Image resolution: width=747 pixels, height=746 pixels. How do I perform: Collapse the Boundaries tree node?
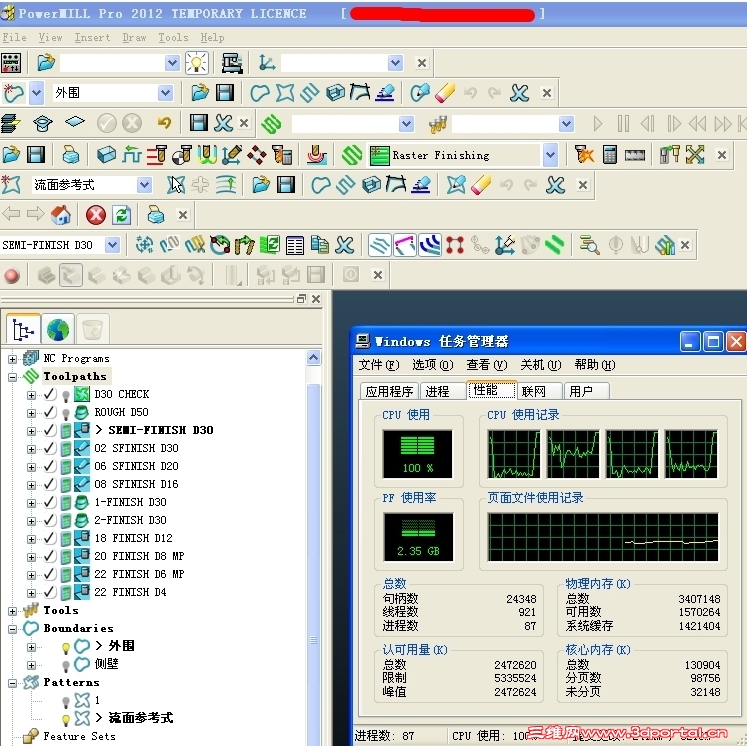[x=12, y=629]
